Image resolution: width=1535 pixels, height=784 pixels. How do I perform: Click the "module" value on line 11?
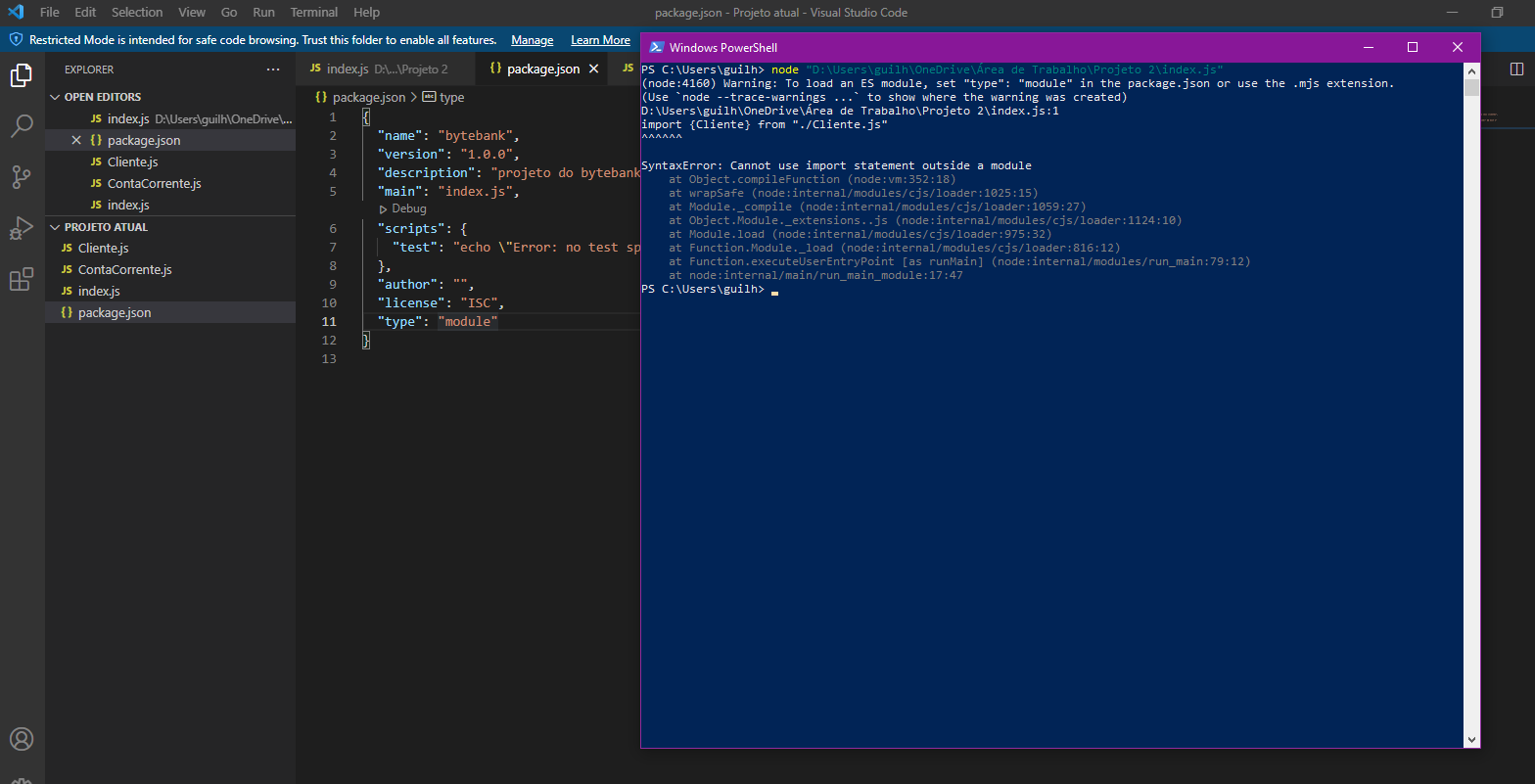point(468,321)
